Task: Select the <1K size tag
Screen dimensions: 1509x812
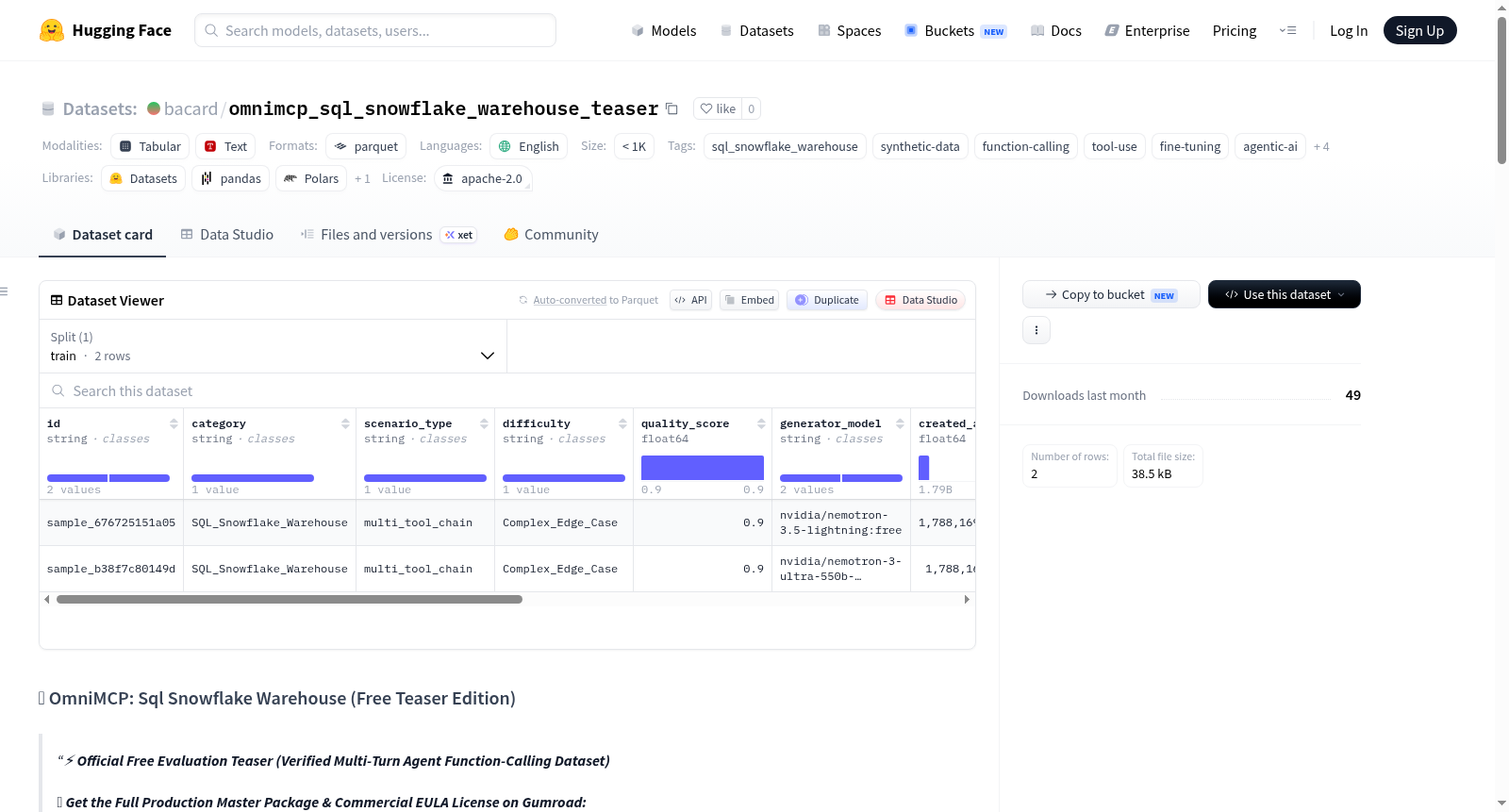Action: tap(634, 146)
